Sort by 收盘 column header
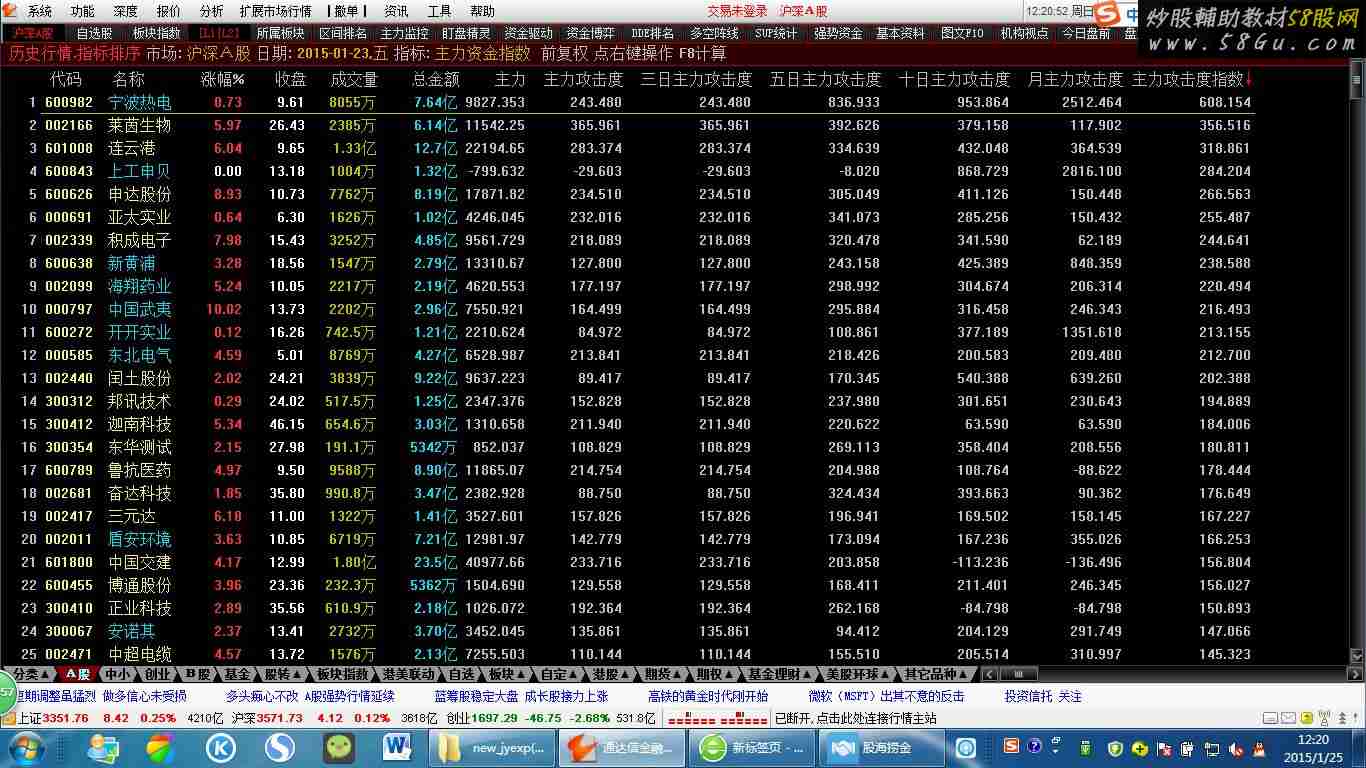 (x=291, y=79)
